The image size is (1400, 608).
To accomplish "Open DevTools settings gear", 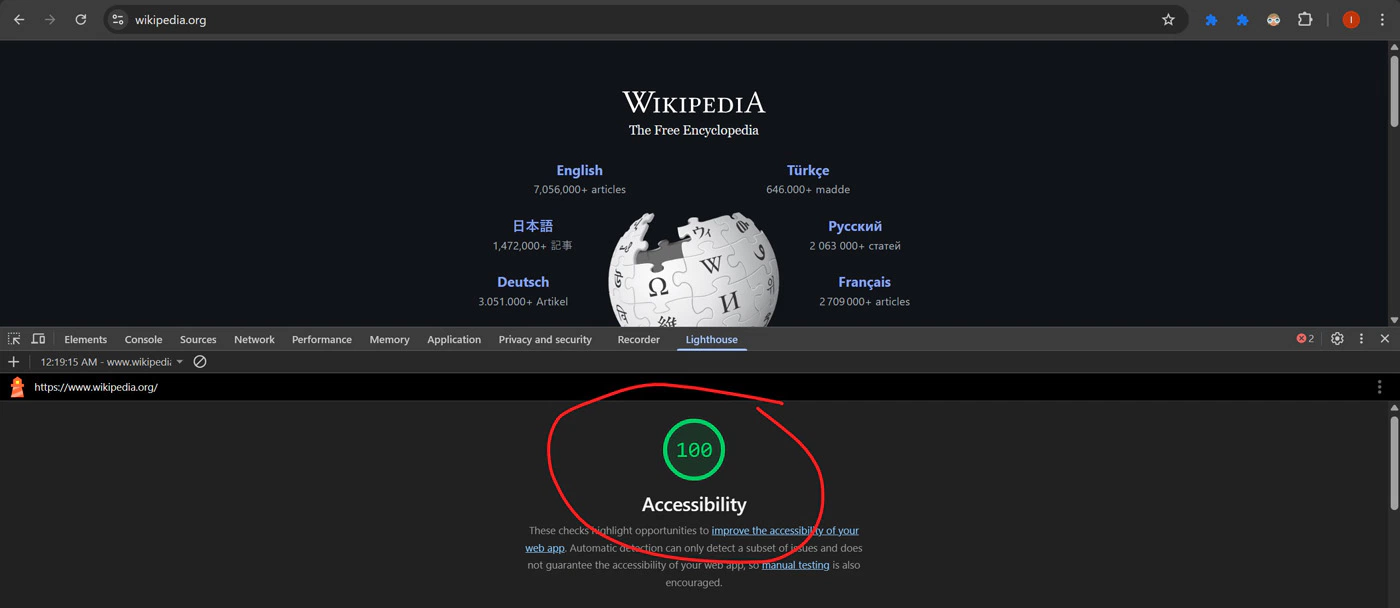I will (x=1337, y=339).
